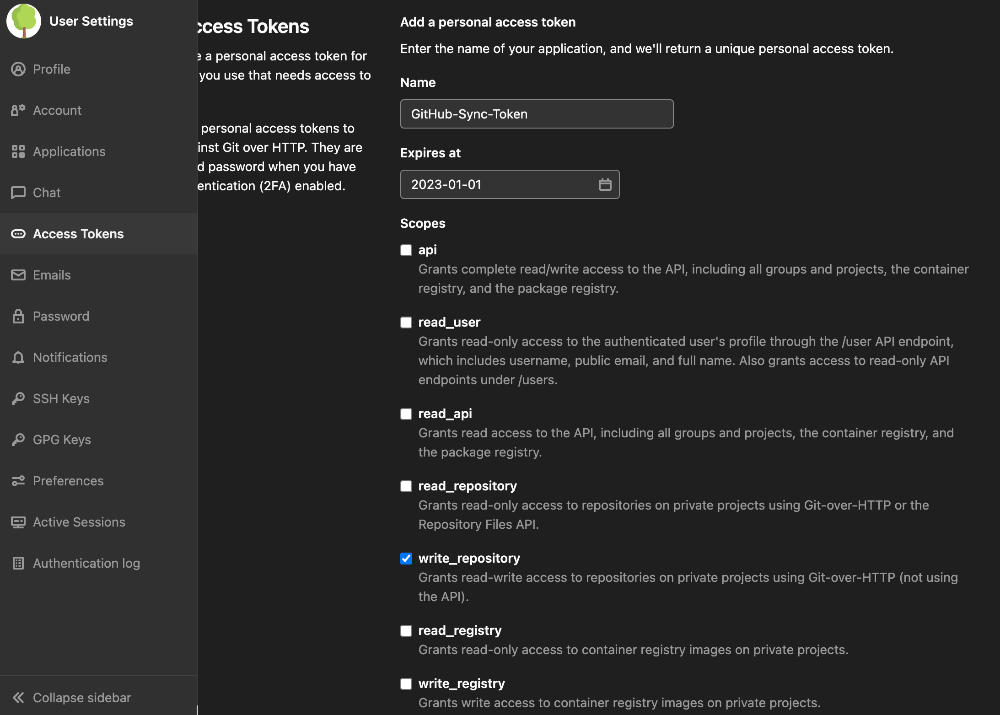Open the Applications menu item

click(99, 151)
